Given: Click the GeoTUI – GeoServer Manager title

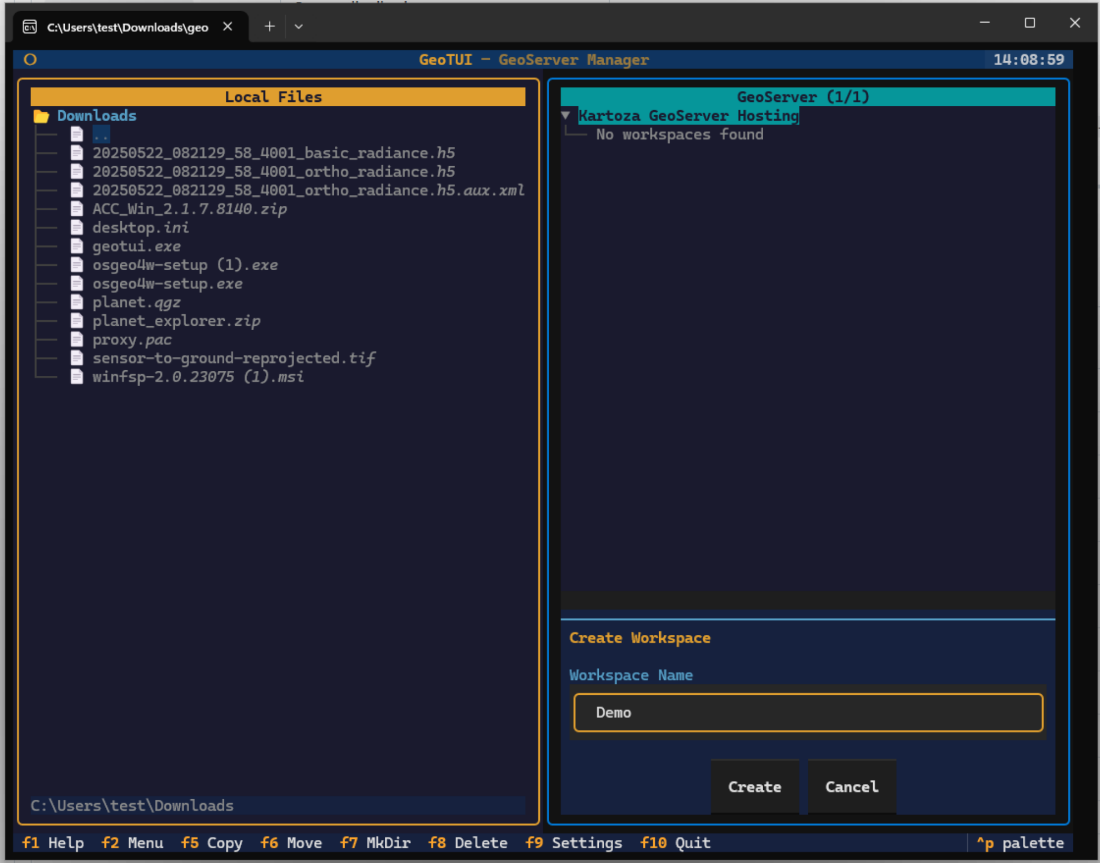Looking at the screenshot, I should 534,60.
